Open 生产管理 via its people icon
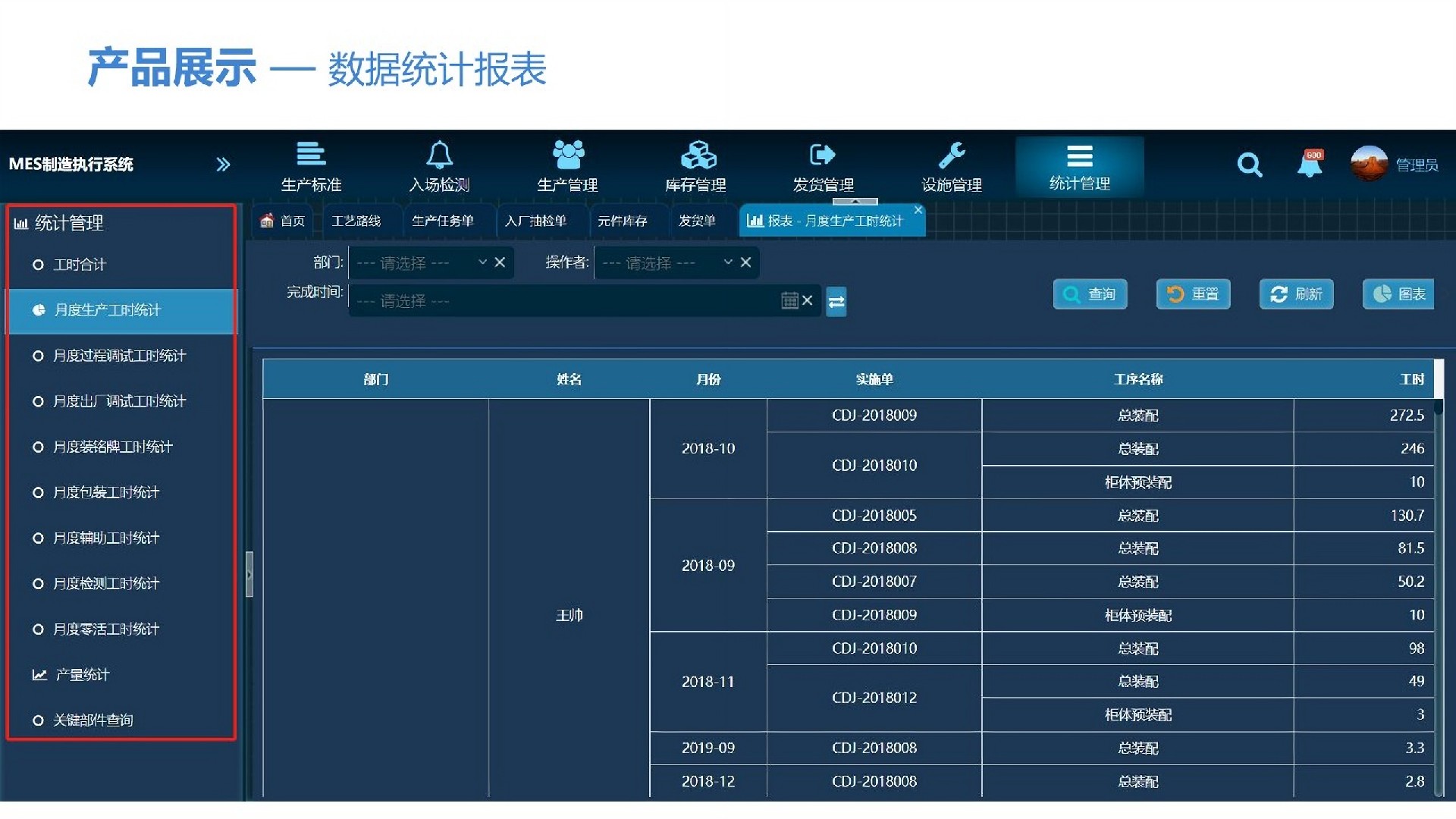This screenshot has width=1456, height=819. 567,155
